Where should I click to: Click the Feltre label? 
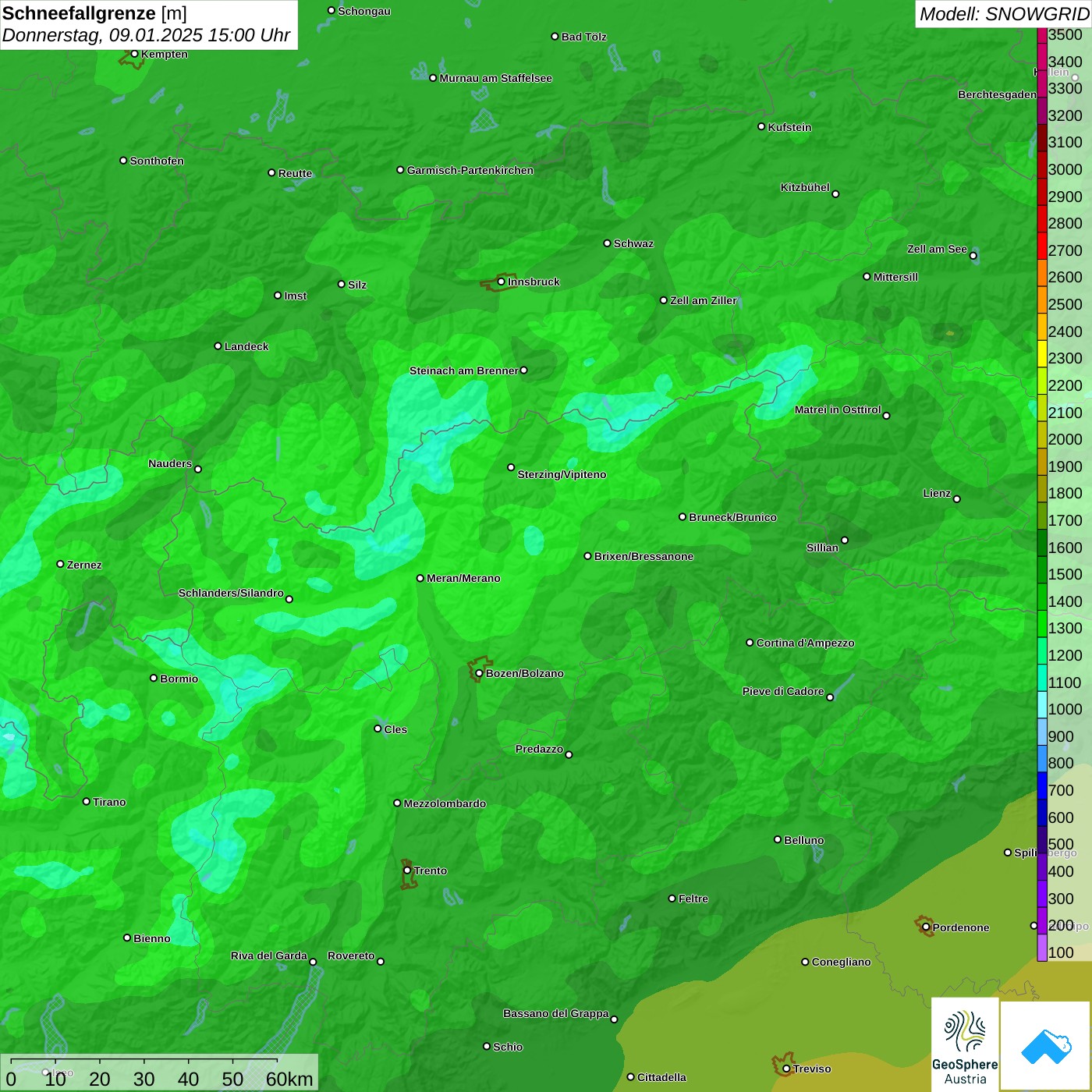point(693,899)
